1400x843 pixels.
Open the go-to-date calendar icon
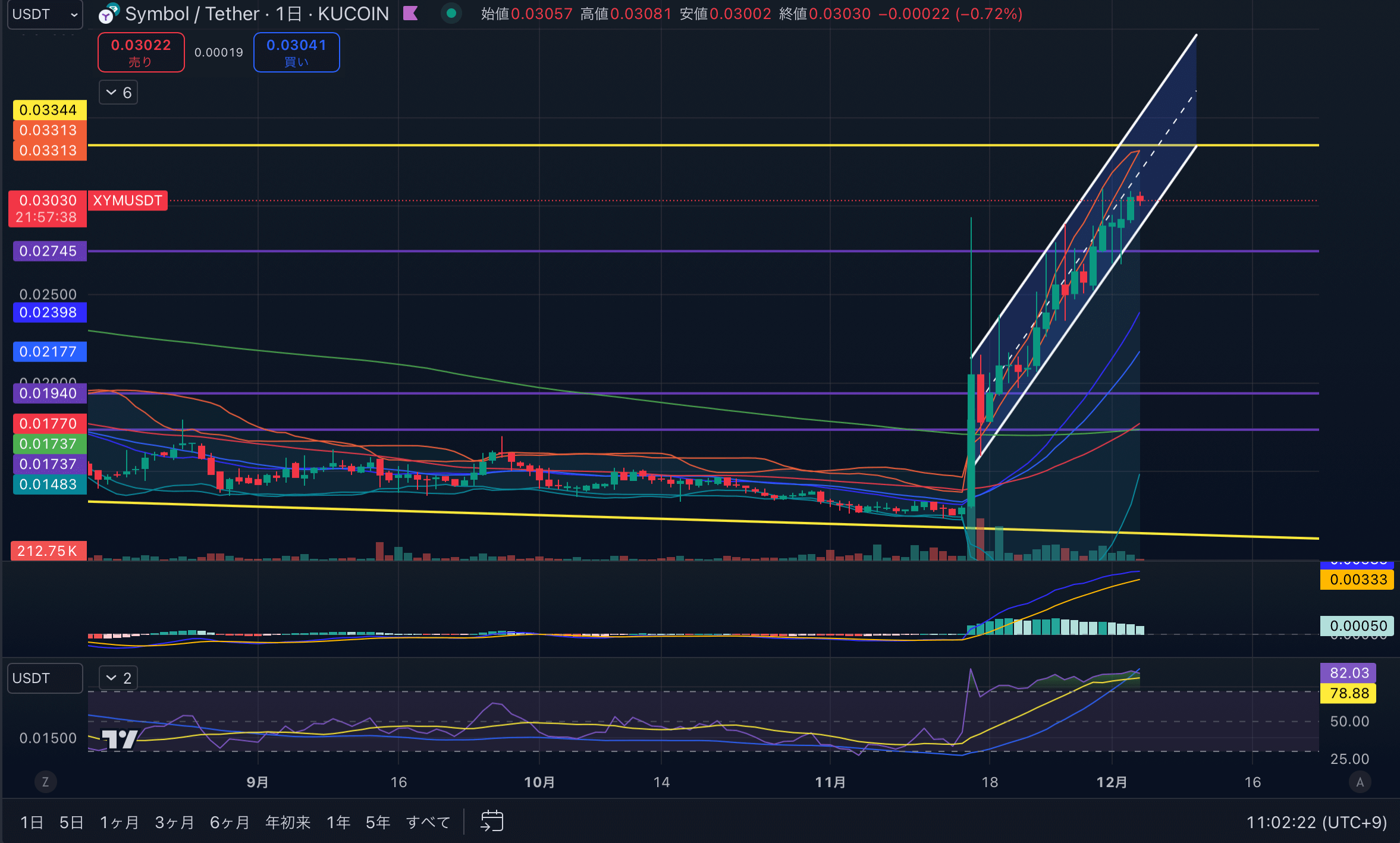492,822
